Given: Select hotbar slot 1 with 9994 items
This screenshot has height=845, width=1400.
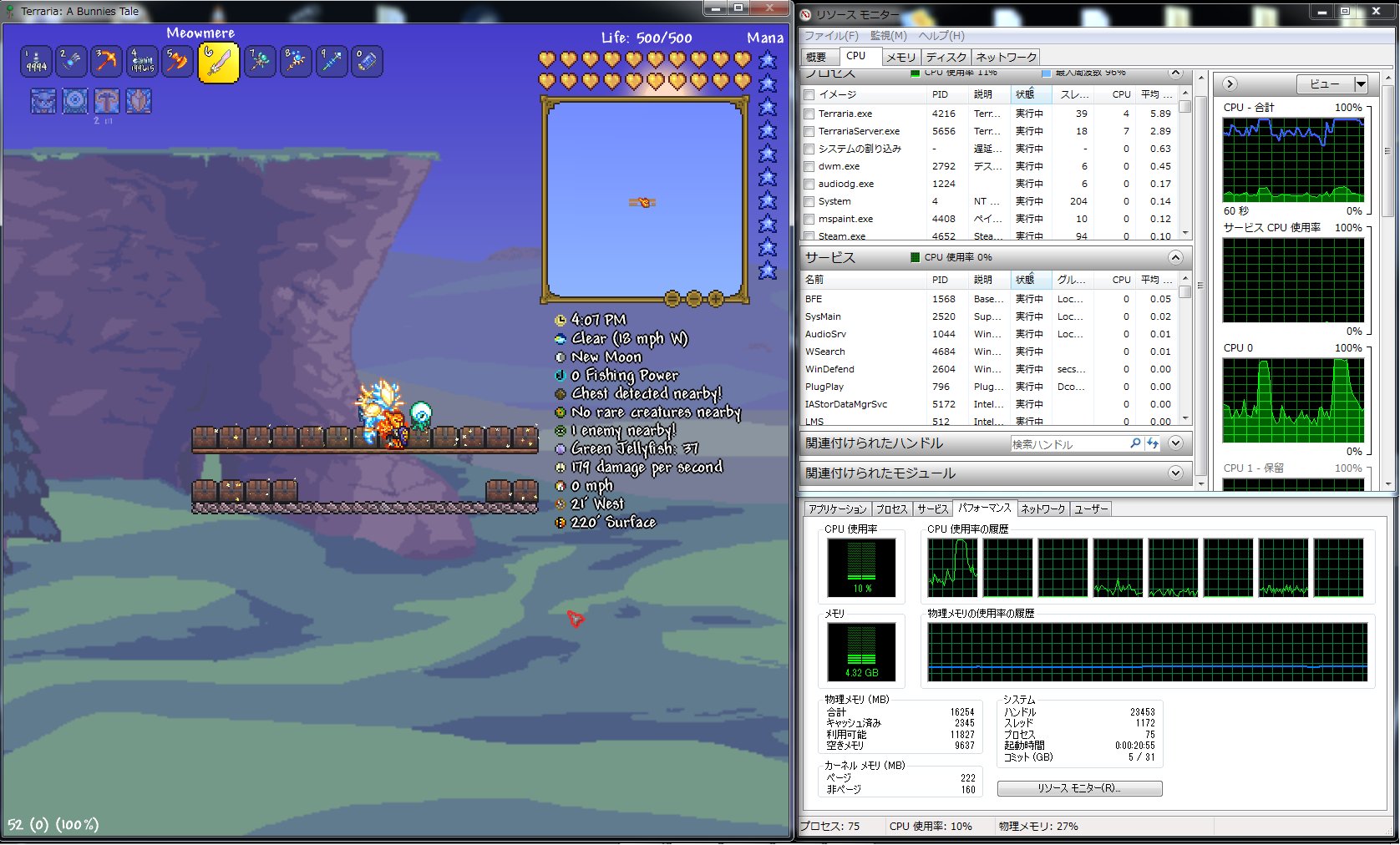Looking at the screenshot, I should [x=36, y=62].
